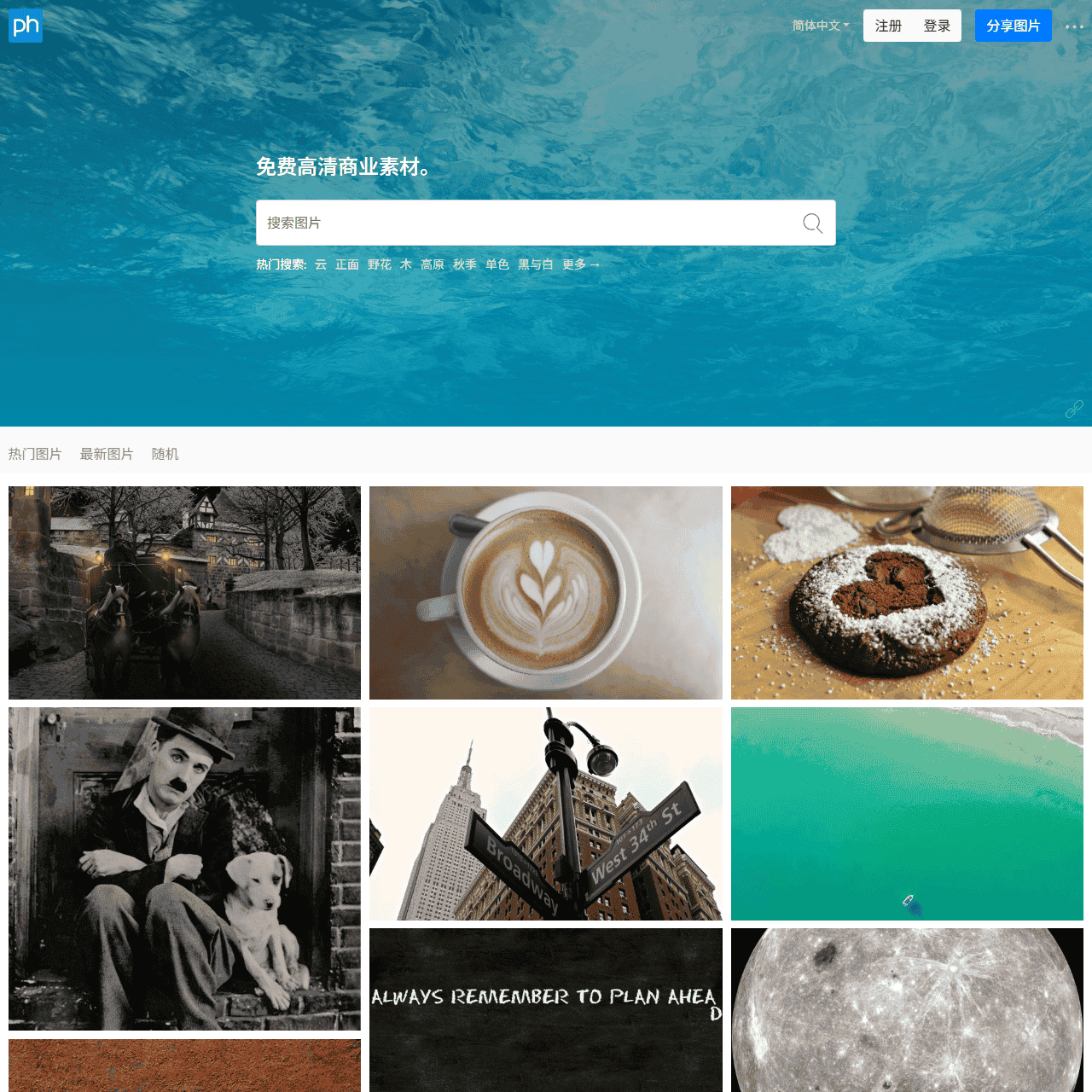The height and width of the screenshot is (1092, 1092).
Task: Click the magnifier search icon
Action: tap(812, 224)
